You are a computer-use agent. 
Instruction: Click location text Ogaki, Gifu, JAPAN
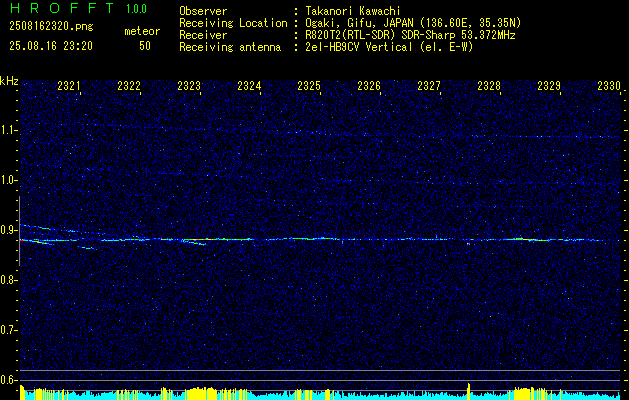point(358,23)
